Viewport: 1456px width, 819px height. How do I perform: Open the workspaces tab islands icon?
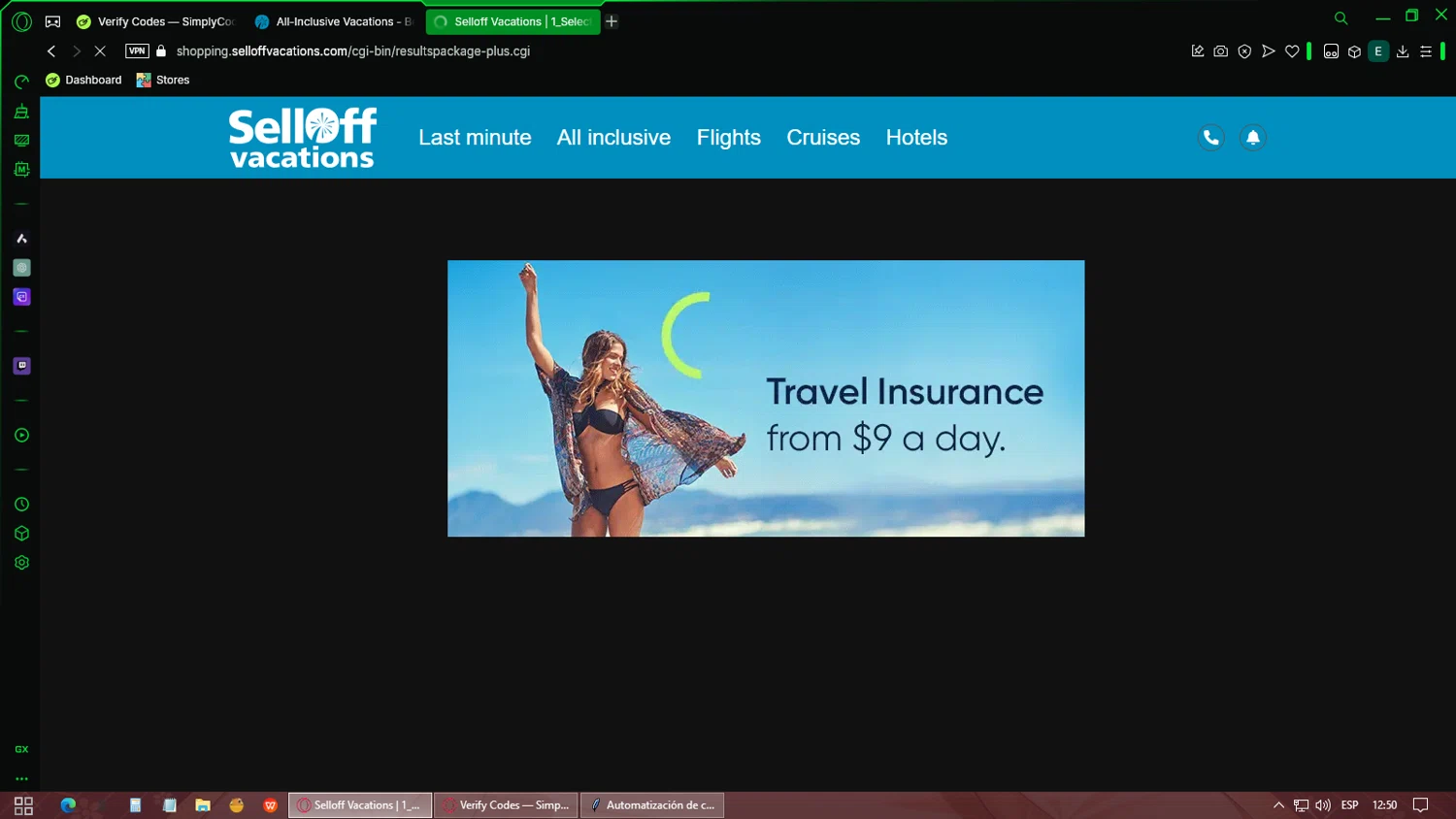(x=53, y=21)
